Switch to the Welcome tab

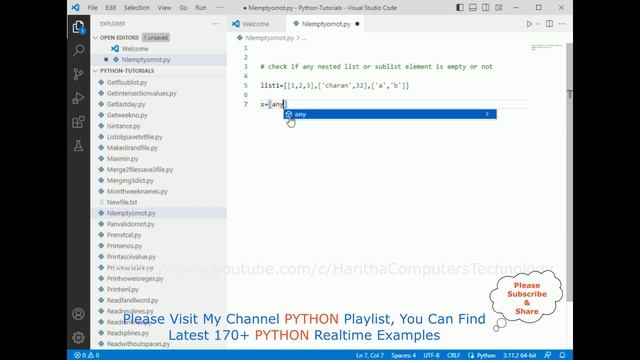[257, 24]
